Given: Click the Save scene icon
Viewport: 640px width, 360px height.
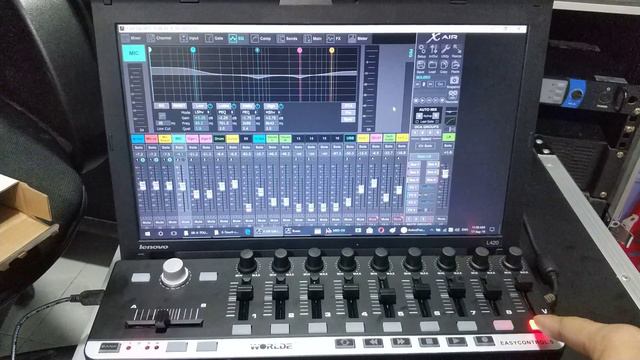Looking at the screenshot, I should click(422, 66).
